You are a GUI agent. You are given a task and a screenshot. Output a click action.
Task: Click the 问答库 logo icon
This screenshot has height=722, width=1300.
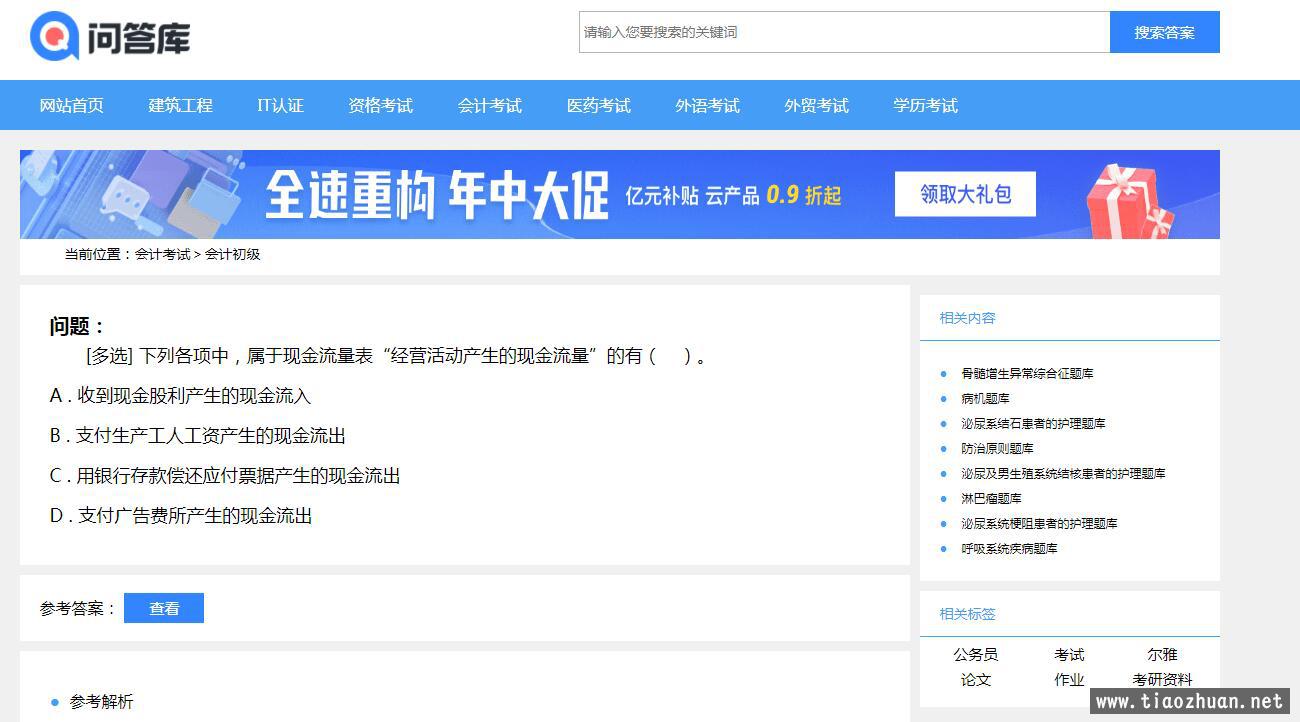tap(54, 37)
